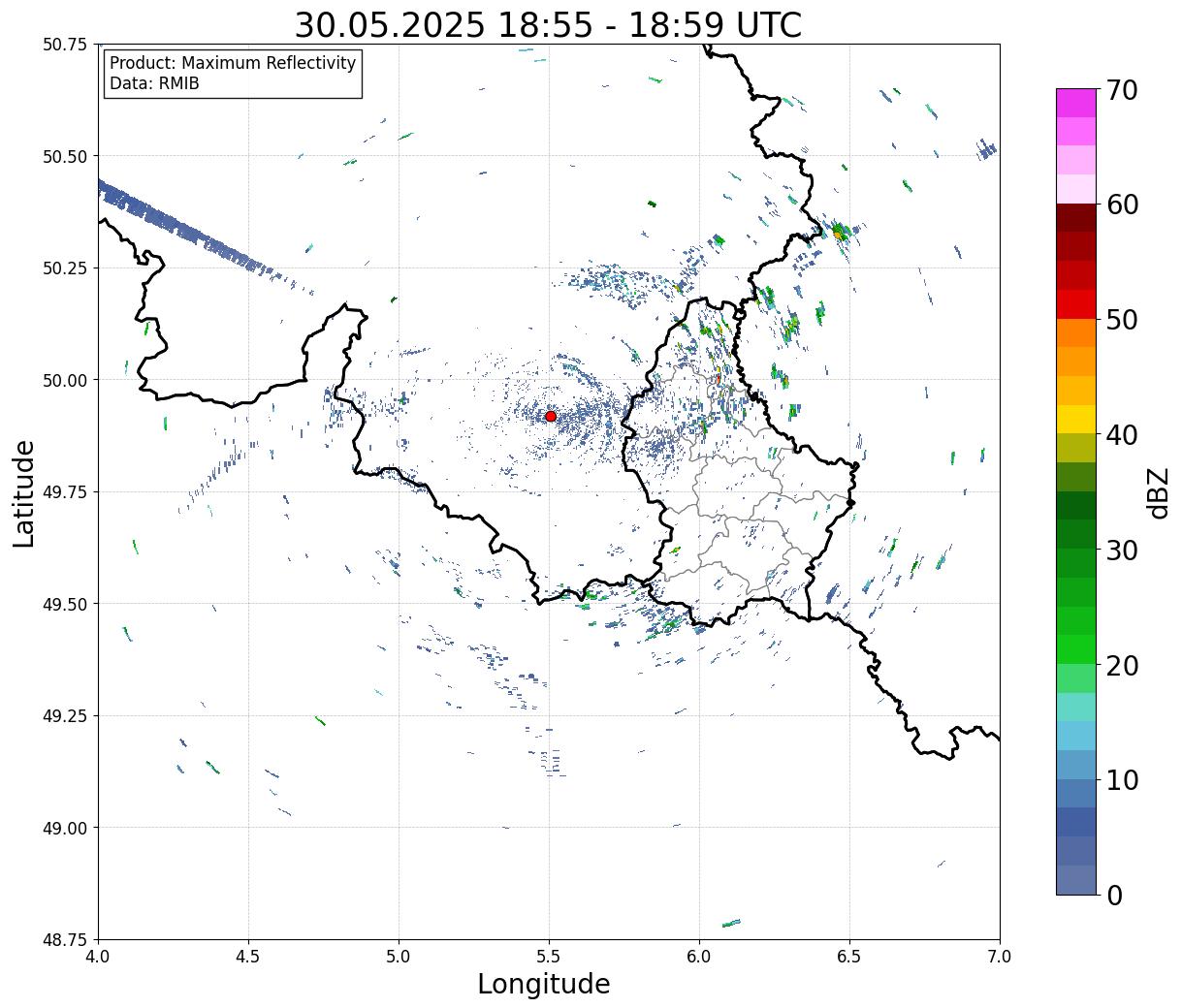Click the longitude tick label 4.5
Image resolution: width=1182 pixels, height=1008 pixels.
(248, 957)
